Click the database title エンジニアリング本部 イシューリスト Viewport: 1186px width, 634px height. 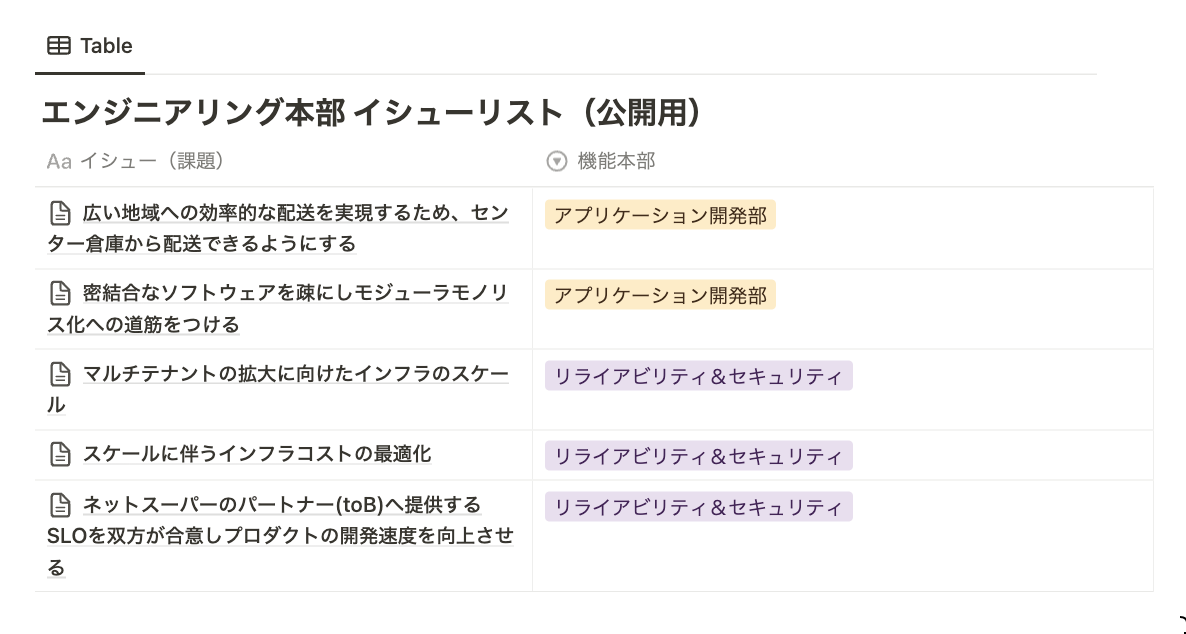tap(370, 113)
